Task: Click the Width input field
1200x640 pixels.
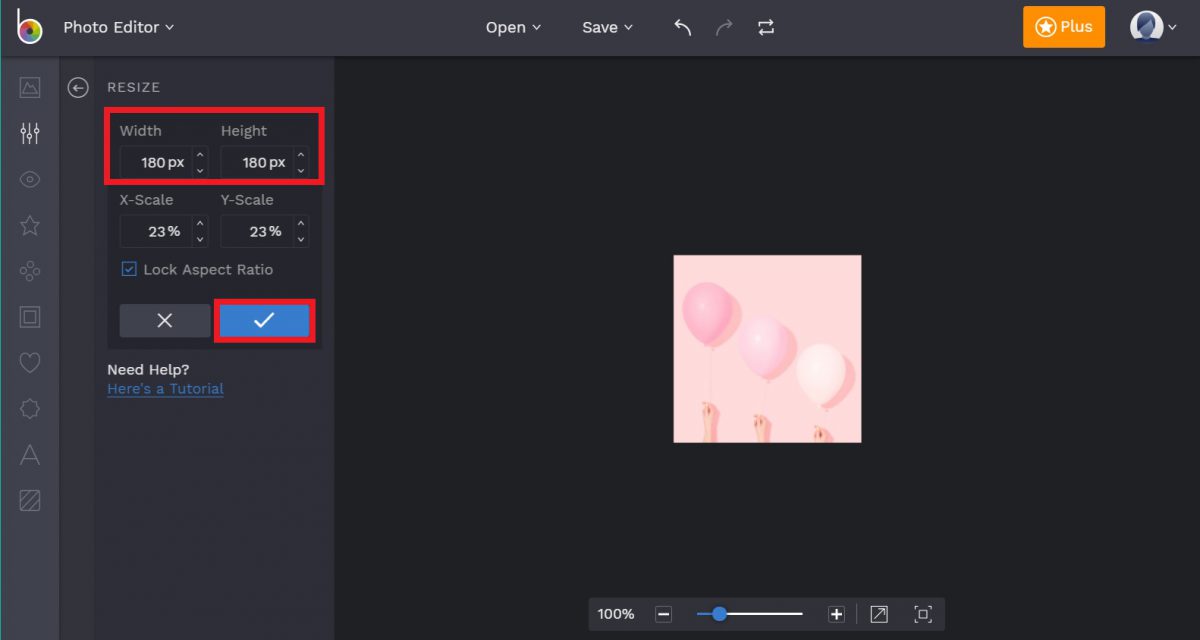Action: 154,162
